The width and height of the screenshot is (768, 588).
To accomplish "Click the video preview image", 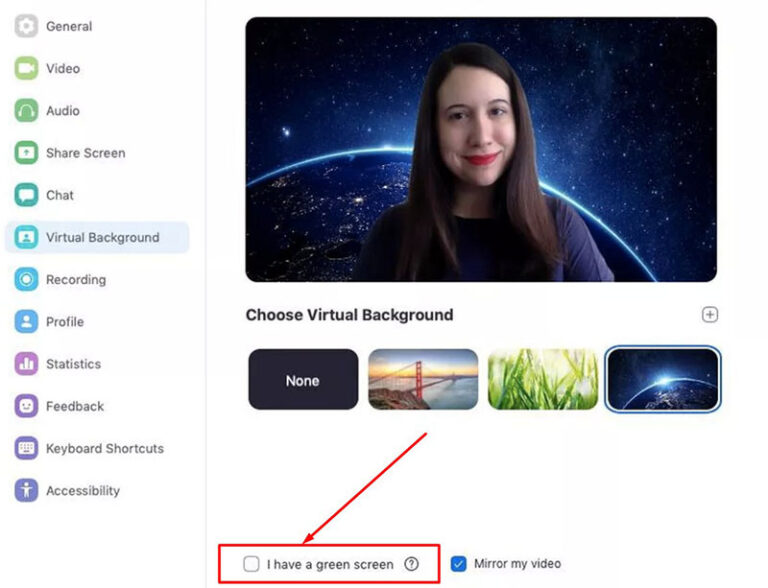I will 481,149.
